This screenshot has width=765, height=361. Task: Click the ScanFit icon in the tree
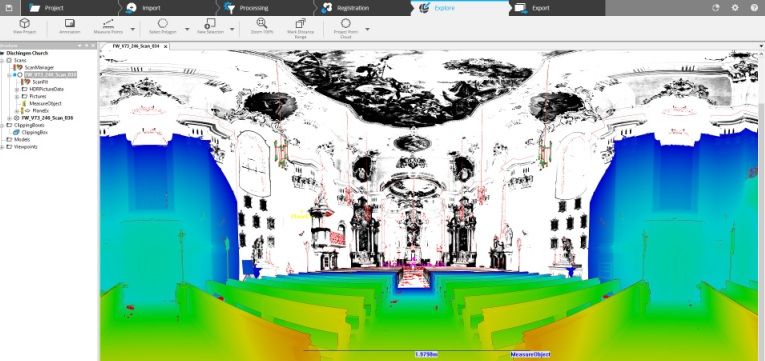[26, 82]
